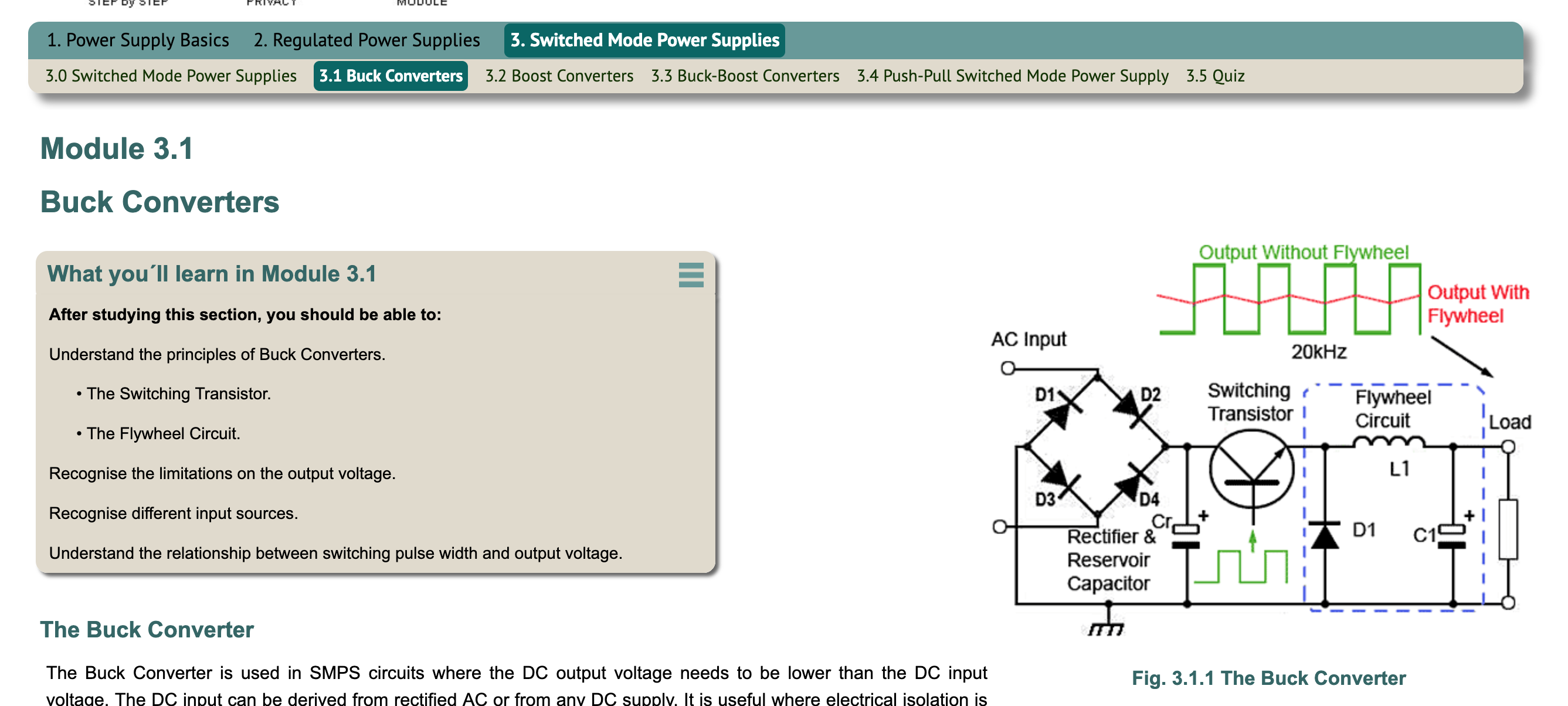
Task: Go to 3.0 Switched Mode Power Supplies
Action: (x=171, y=76)
